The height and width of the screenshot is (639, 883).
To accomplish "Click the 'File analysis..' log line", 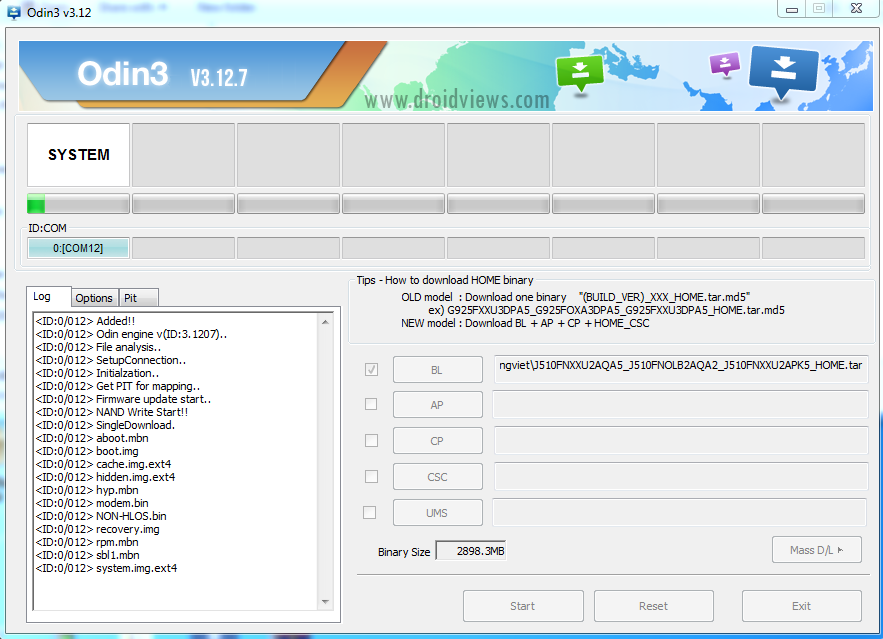I will 98,347.
